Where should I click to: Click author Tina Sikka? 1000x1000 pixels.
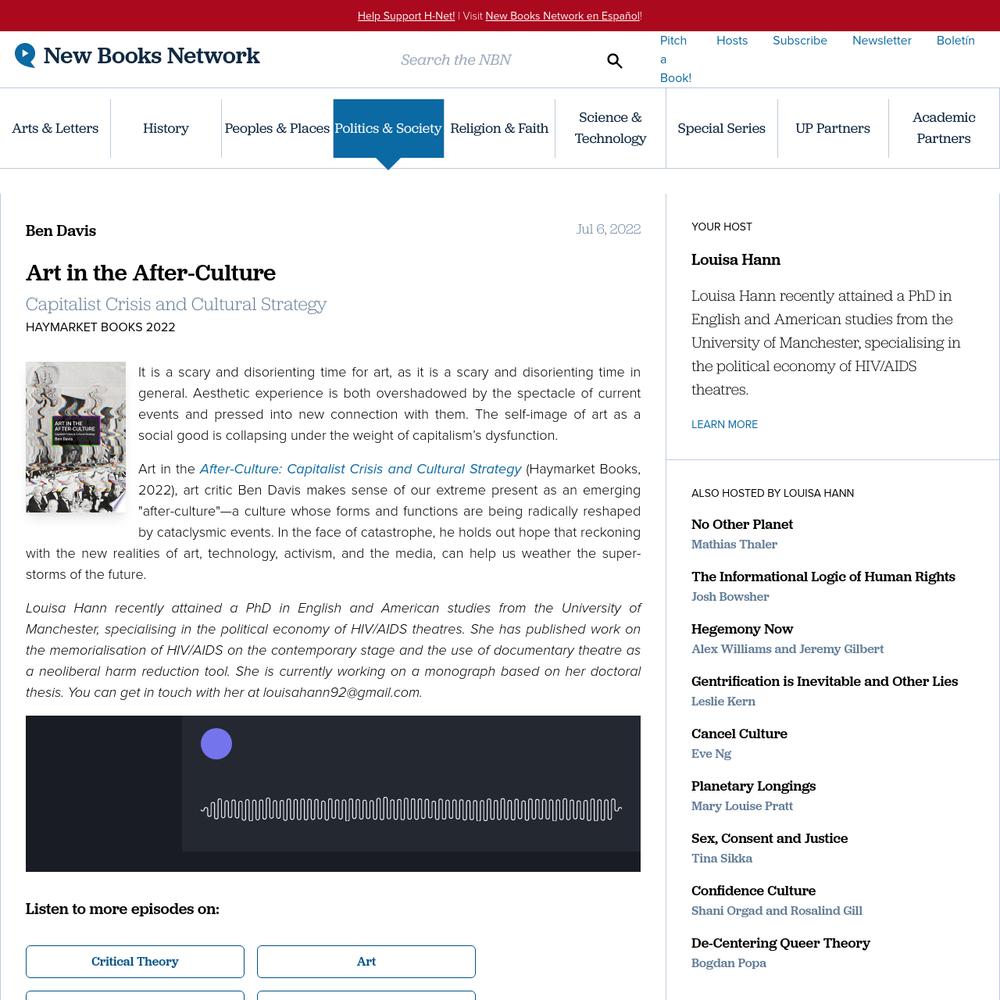click(722, 858)
